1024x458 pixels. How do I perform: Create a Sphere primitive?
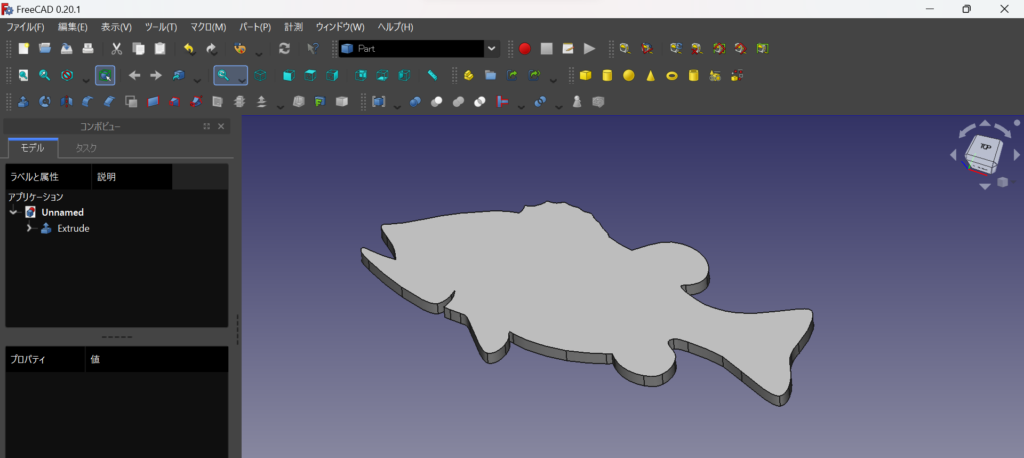[x=629, y=76]
